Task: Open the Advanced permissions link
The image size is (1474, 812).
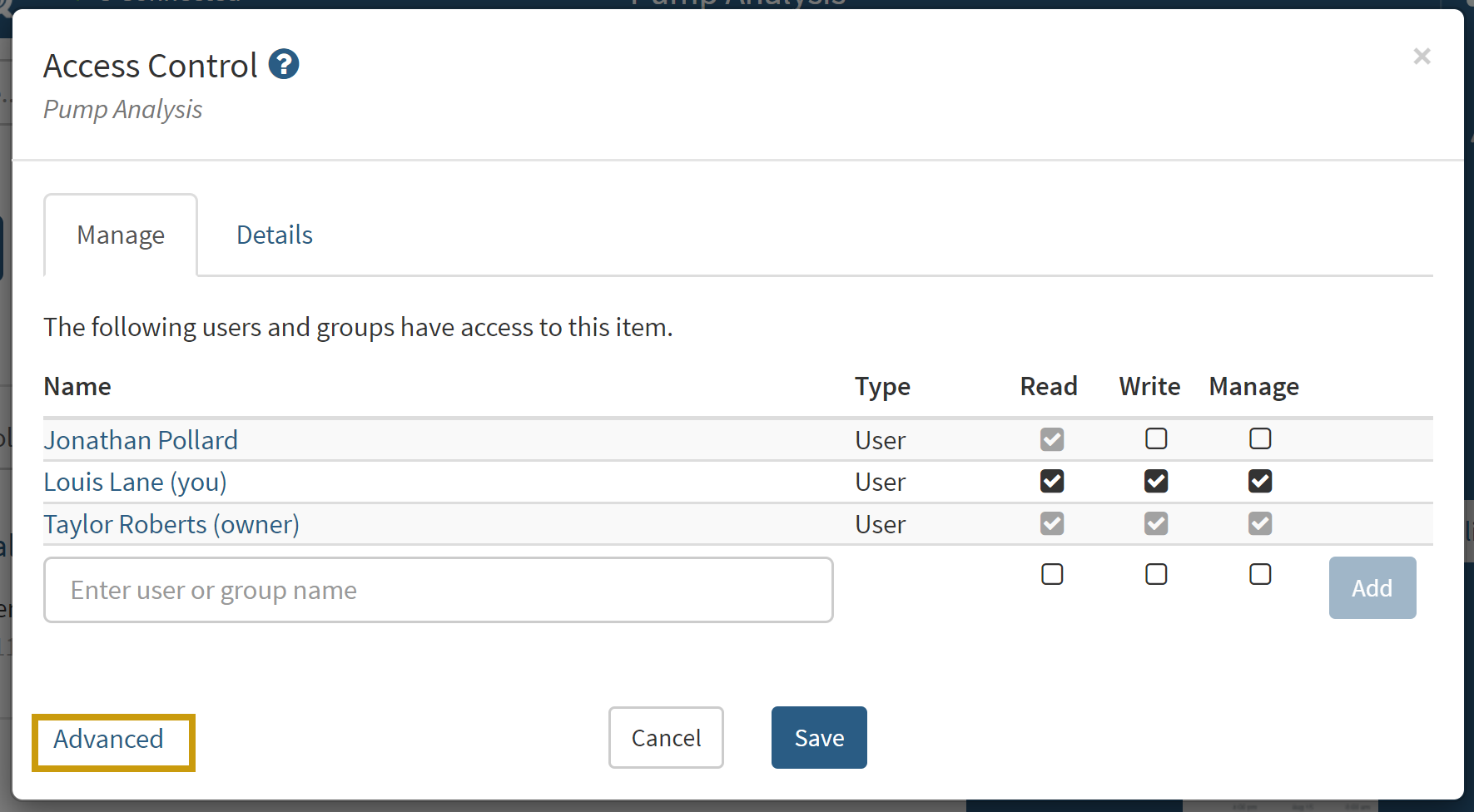Action: pyautogui.click(x=109, y=740)
